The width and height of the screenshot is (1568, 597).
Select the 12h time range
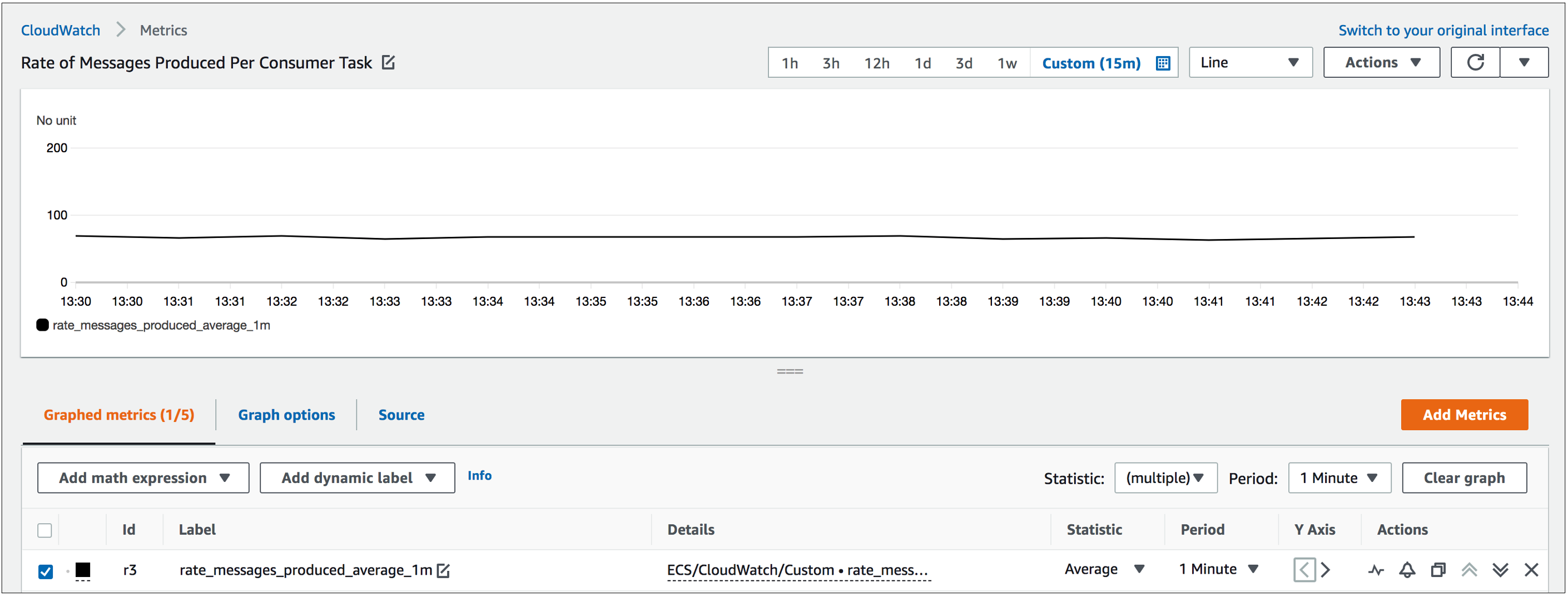point(876,63)
